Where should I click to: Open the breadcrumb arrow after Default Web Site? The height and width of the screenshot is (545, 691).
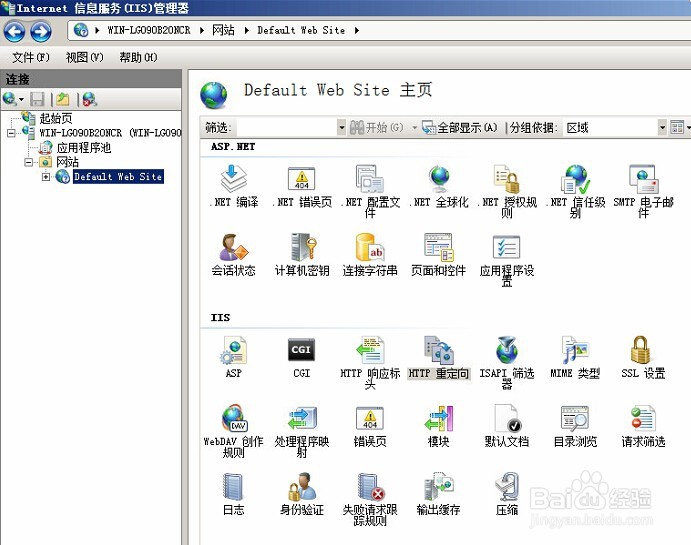pos(357,30)
